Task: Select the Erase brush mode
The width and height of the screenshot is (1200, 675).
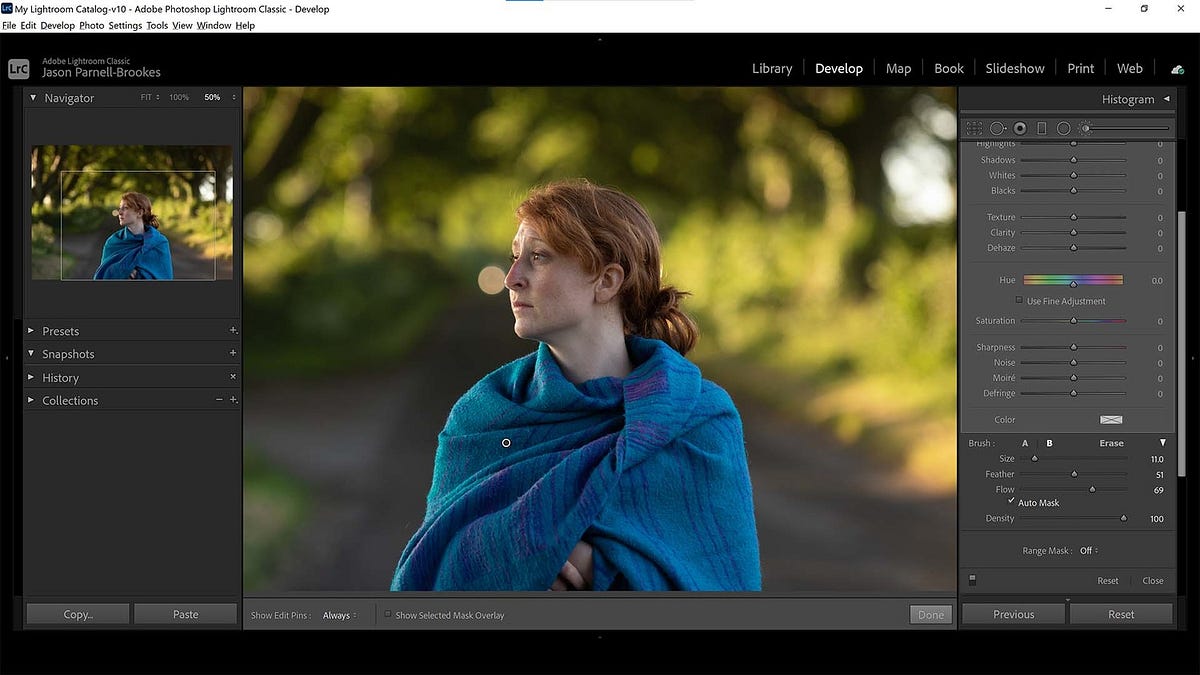Action: (1110, 442)
